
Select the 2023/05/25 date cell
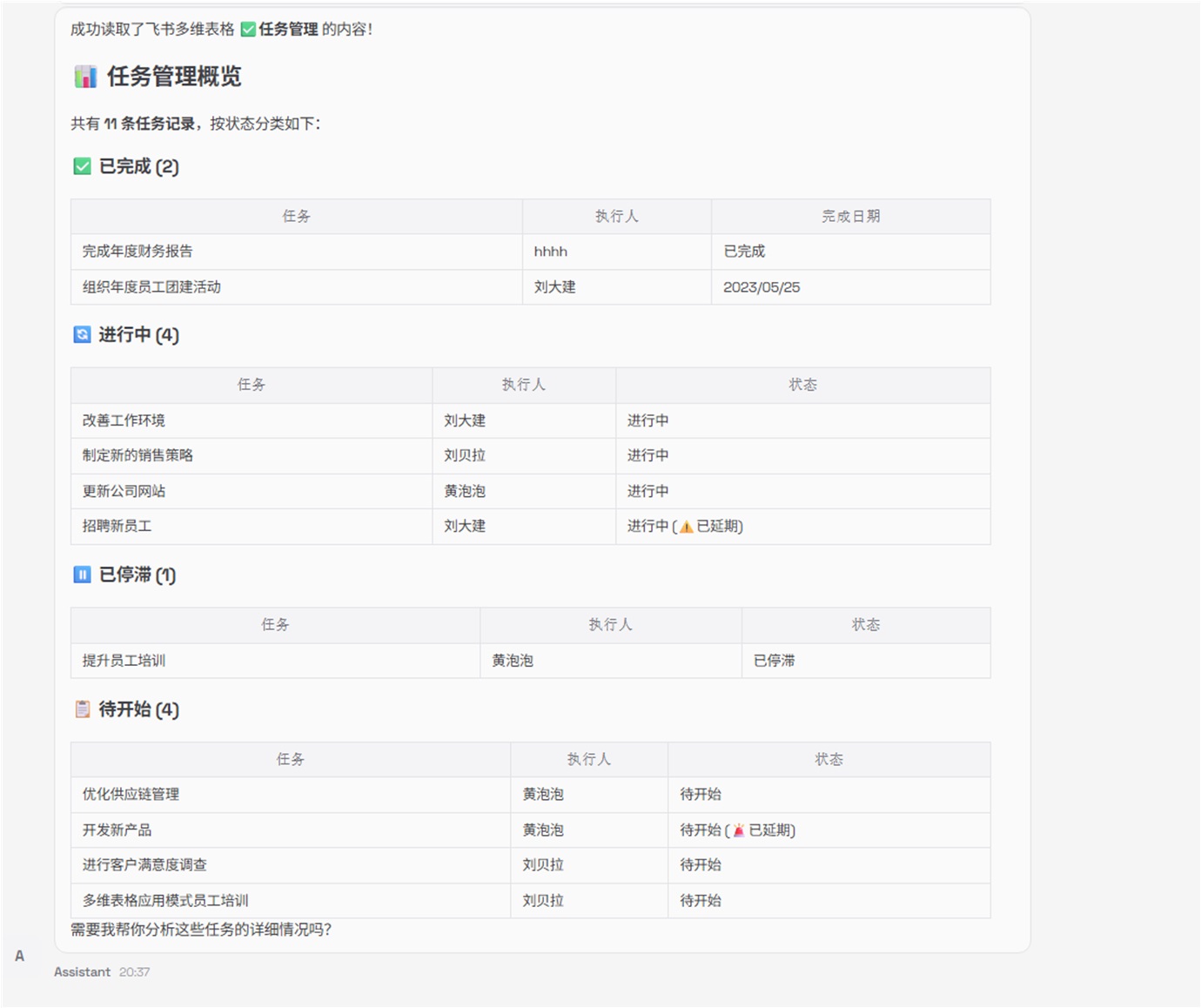tap(762, 287)
